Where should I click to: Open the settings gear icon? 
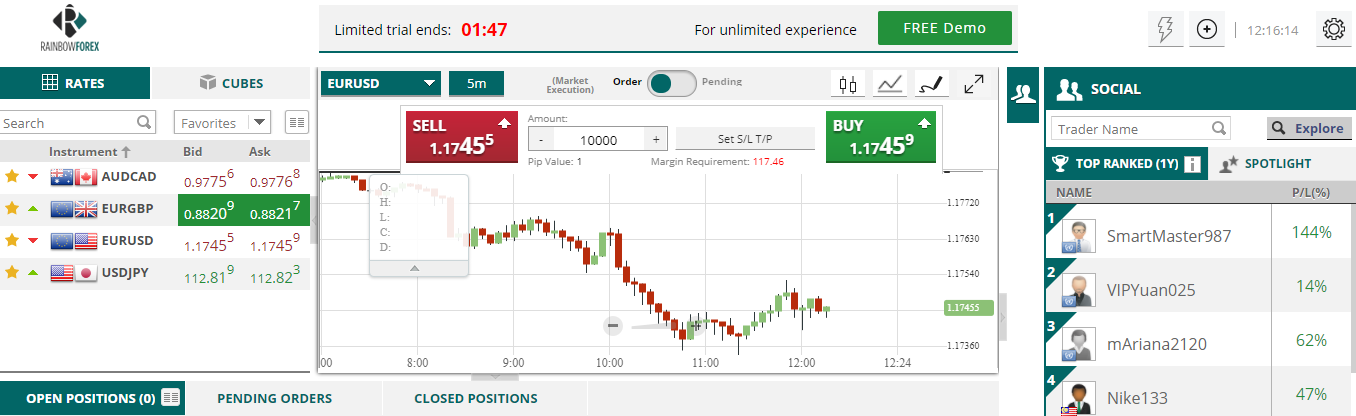1332,30
